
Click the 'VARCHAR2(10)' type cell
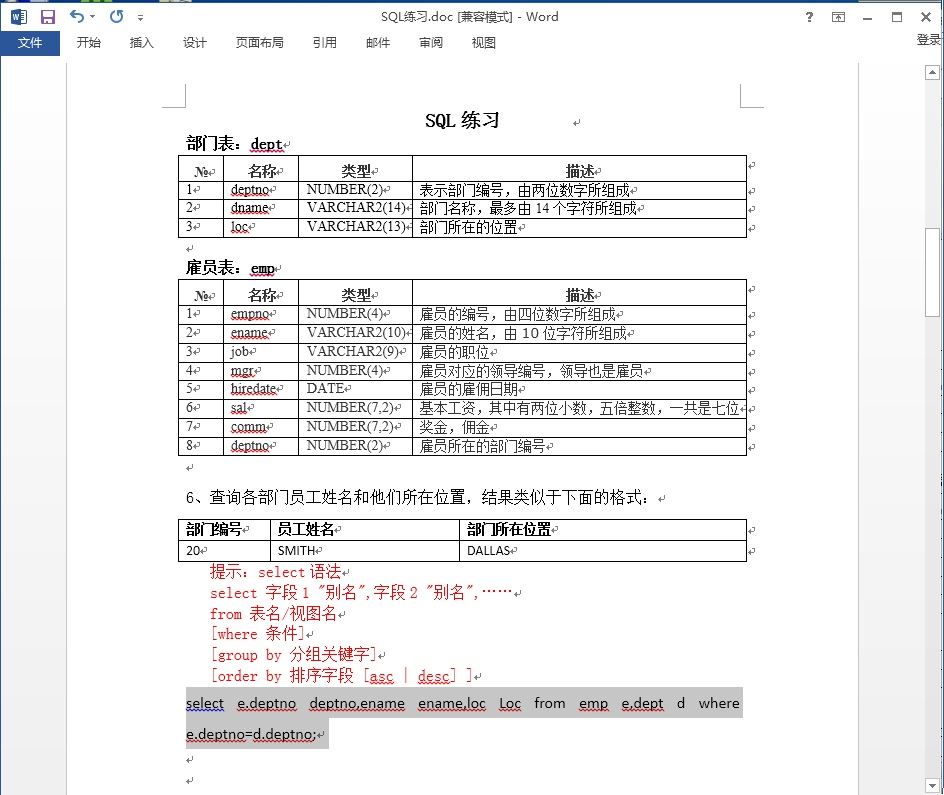[x=356, y=333]
